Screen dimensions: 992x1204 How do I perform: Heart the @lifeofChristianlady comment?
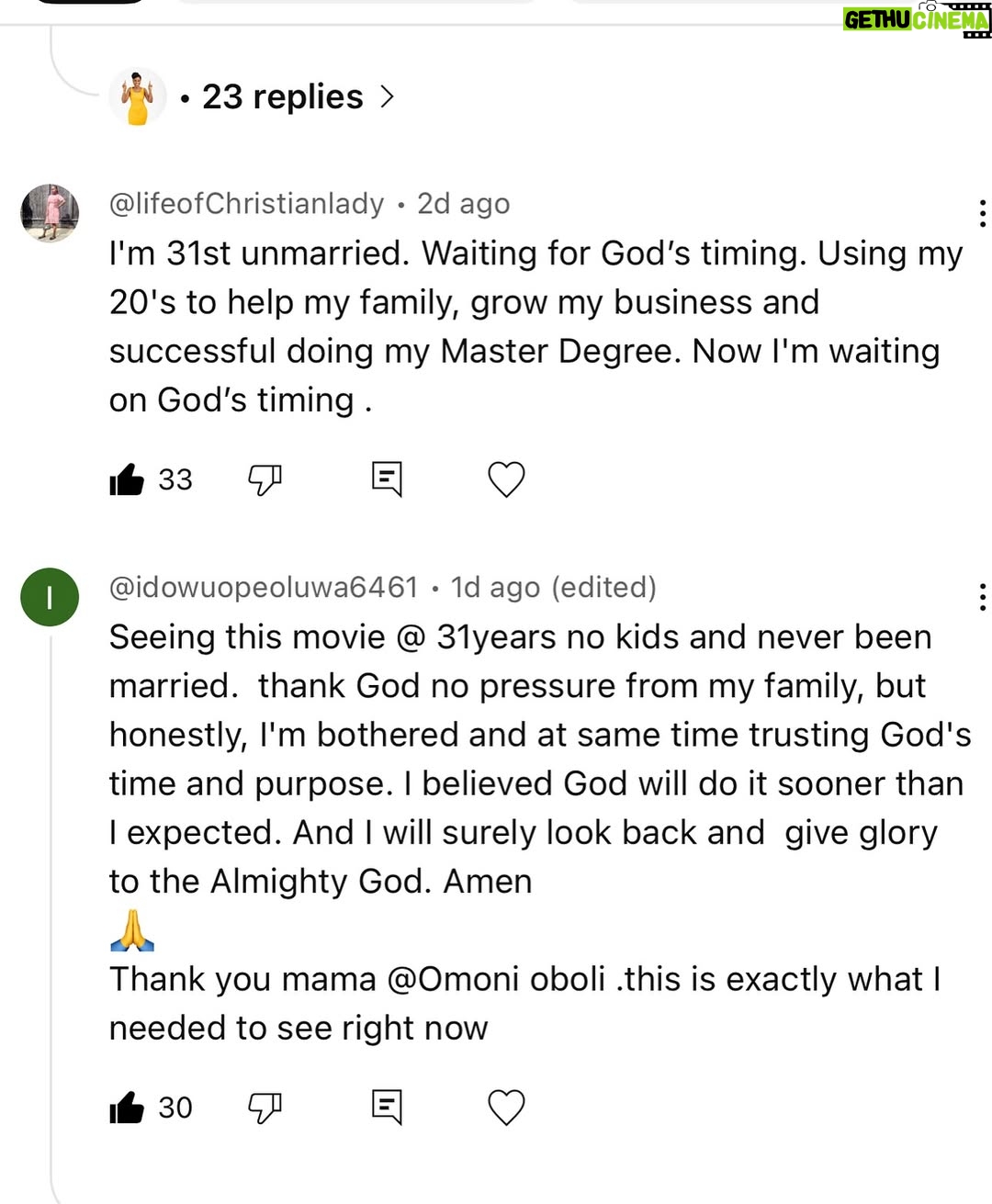[506, 479]
